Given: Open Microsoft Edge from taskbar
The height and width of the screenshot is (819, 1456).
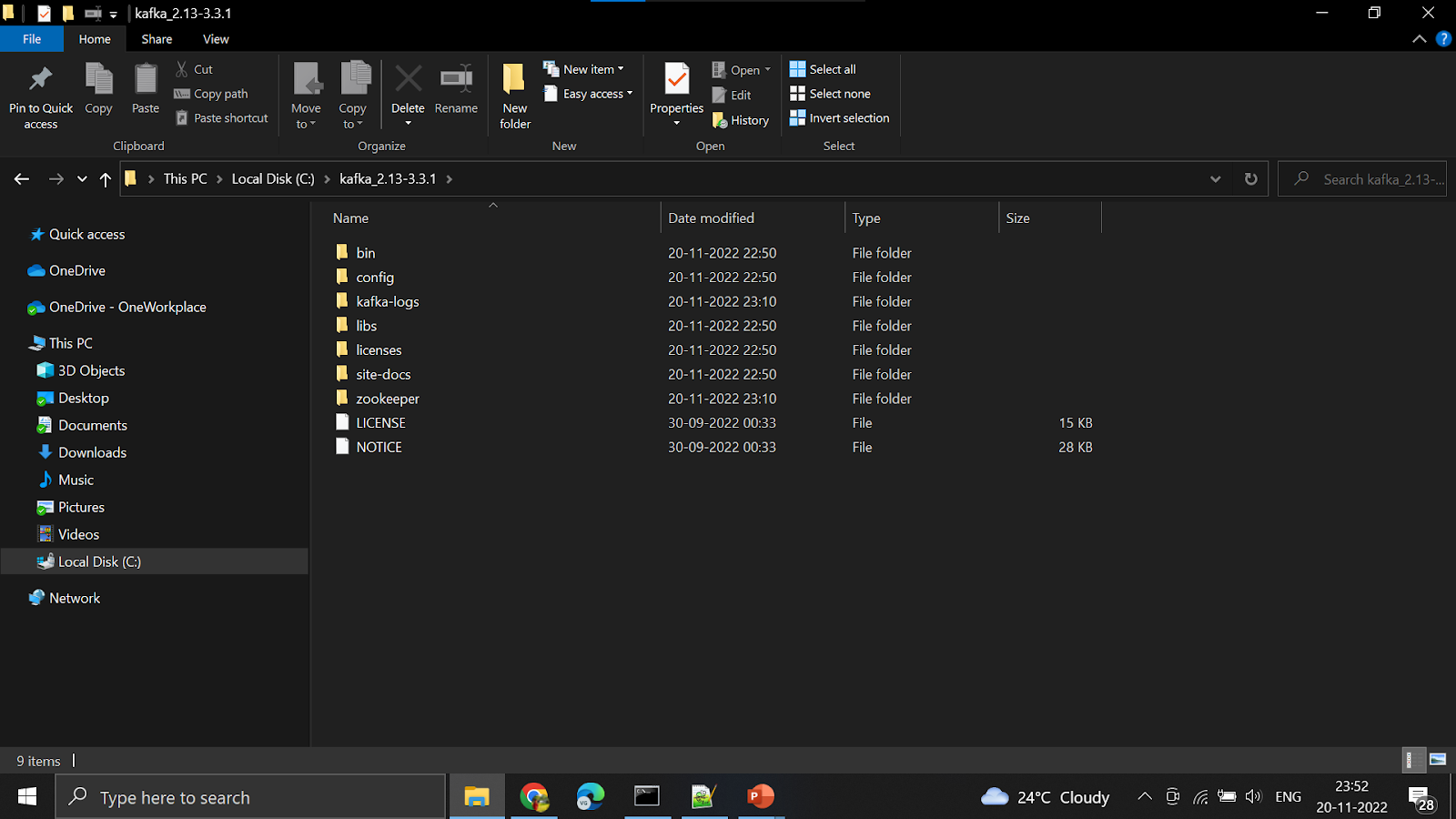Looking at the screenshot, I should (x=591, y=797).
